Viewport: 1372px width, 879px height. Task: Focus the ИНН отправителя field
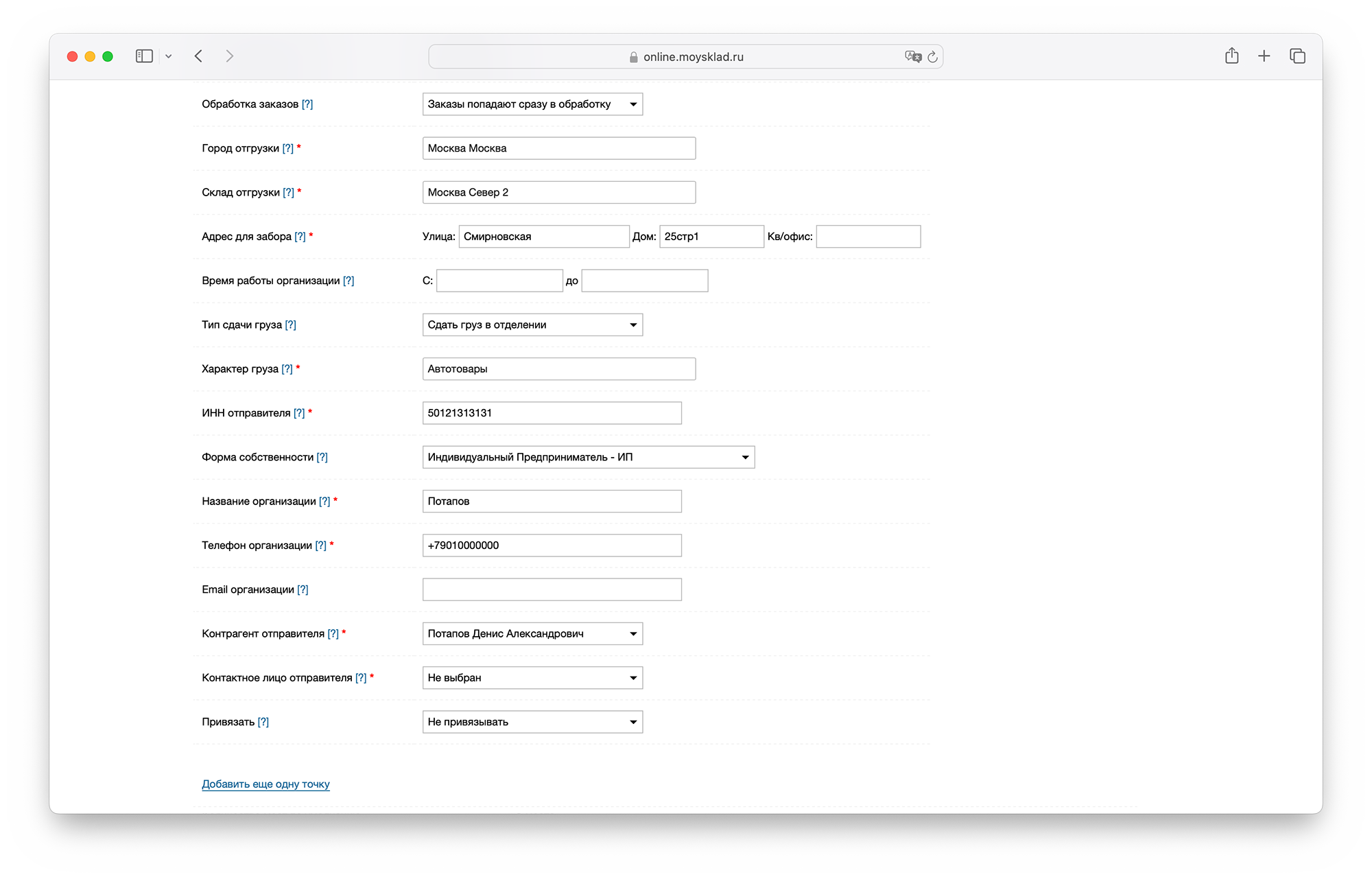point(552,413)
